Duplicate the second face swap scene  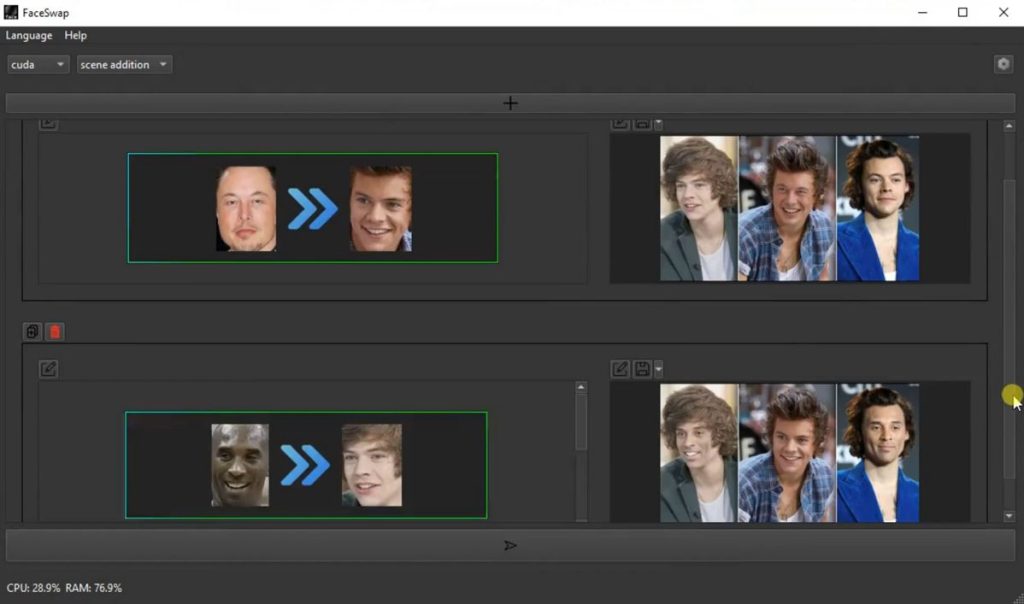click(x=32, y=331)
